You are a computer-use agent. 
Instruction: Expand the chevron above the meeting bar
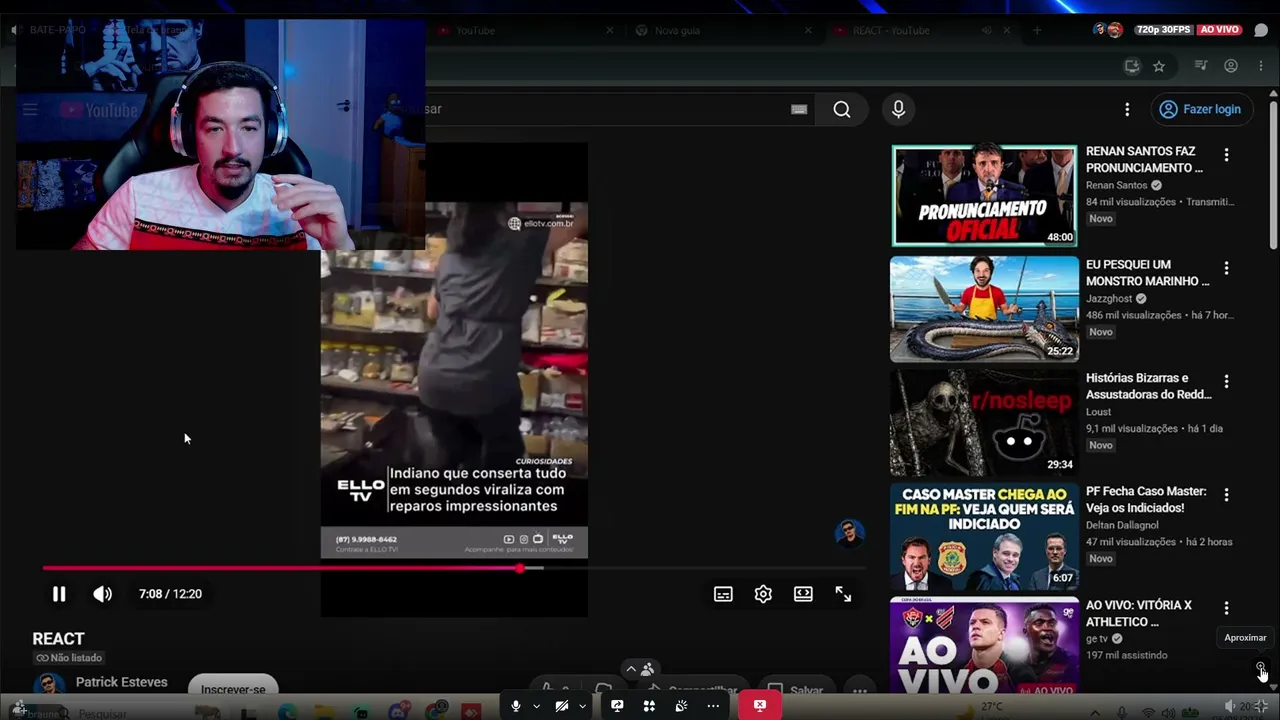[x=630, y=669]
